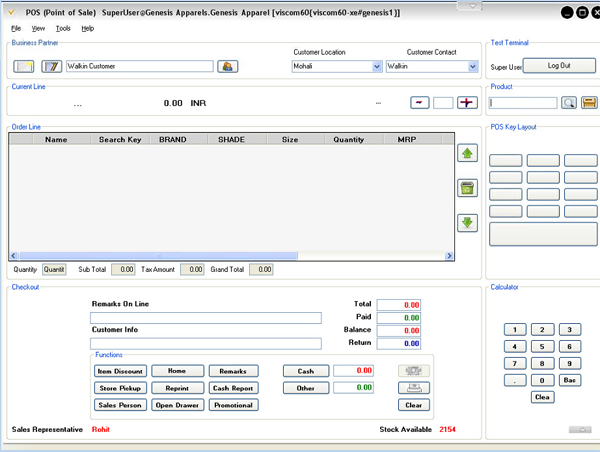This screenshot has width=600, height=452.
Task: Open the Help menu
Action: (x=87, y=28)
